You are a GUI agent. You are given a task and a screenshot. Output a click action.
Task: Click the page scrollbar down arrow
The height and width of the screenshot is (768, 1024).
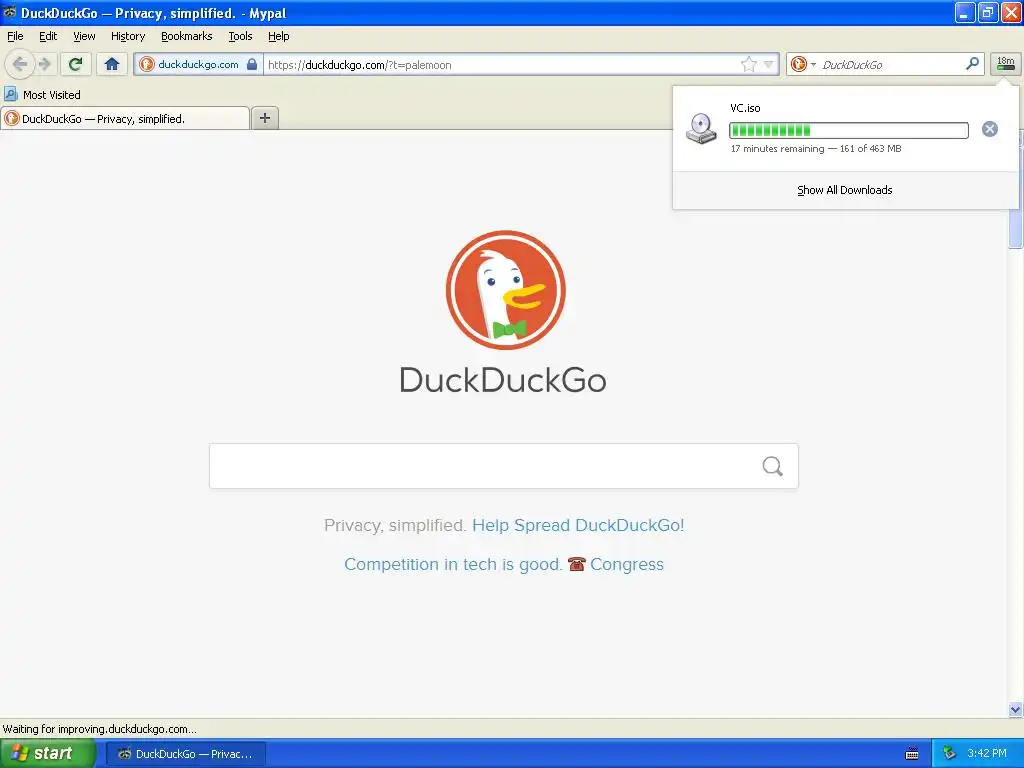1015,709
